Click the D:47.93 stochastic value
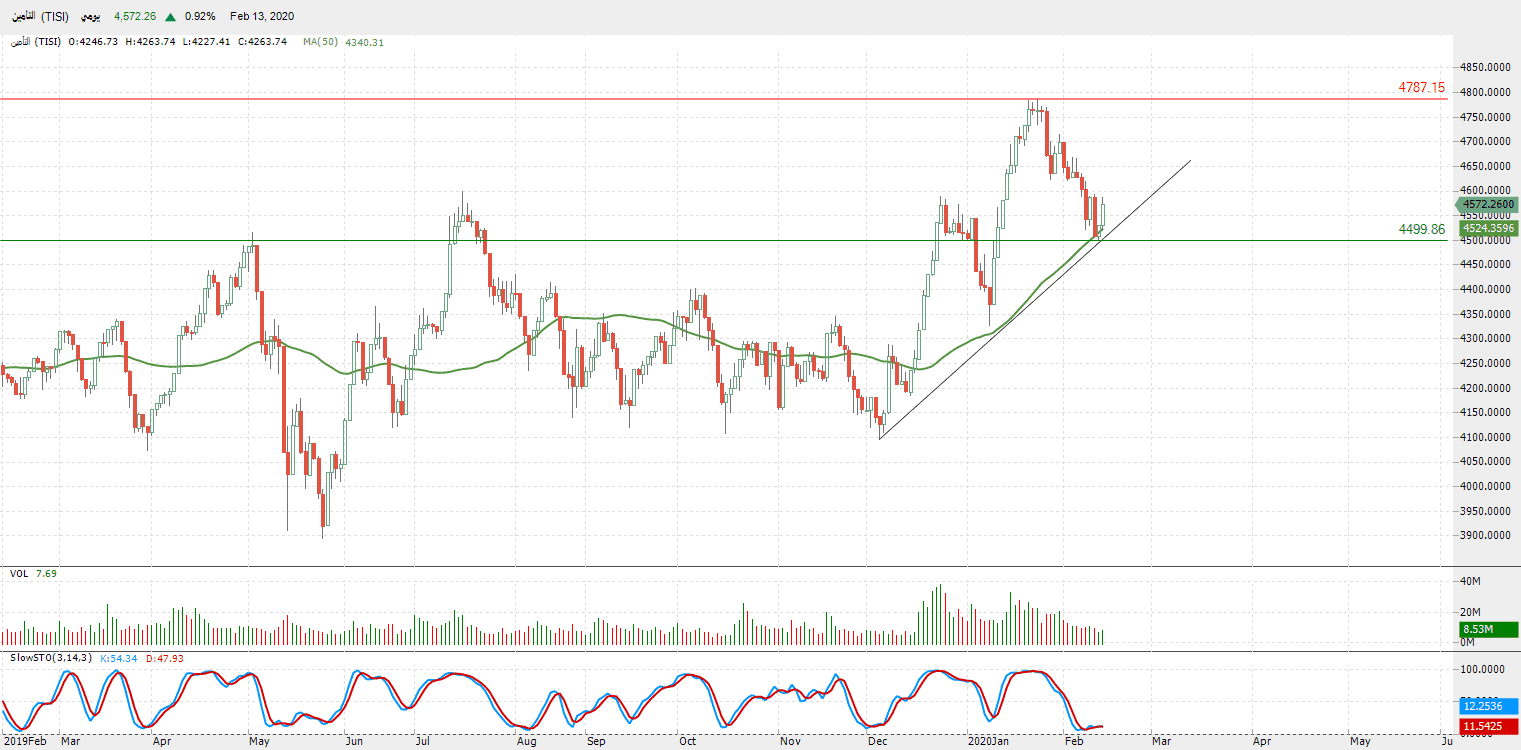The width and height of the screenshot is (1521, 750). pos(165,658)
